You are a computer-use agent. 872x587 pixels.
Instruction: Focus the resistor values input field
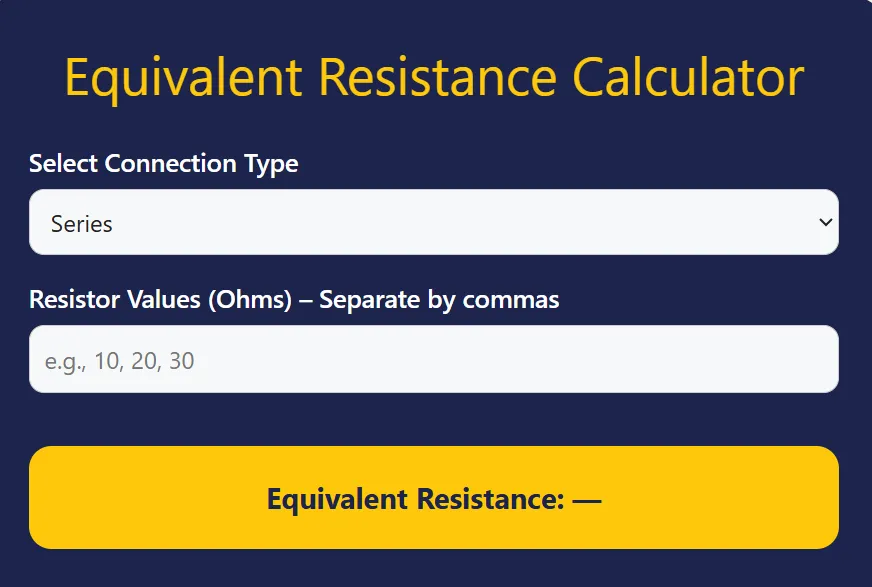[x=433, y=360]
